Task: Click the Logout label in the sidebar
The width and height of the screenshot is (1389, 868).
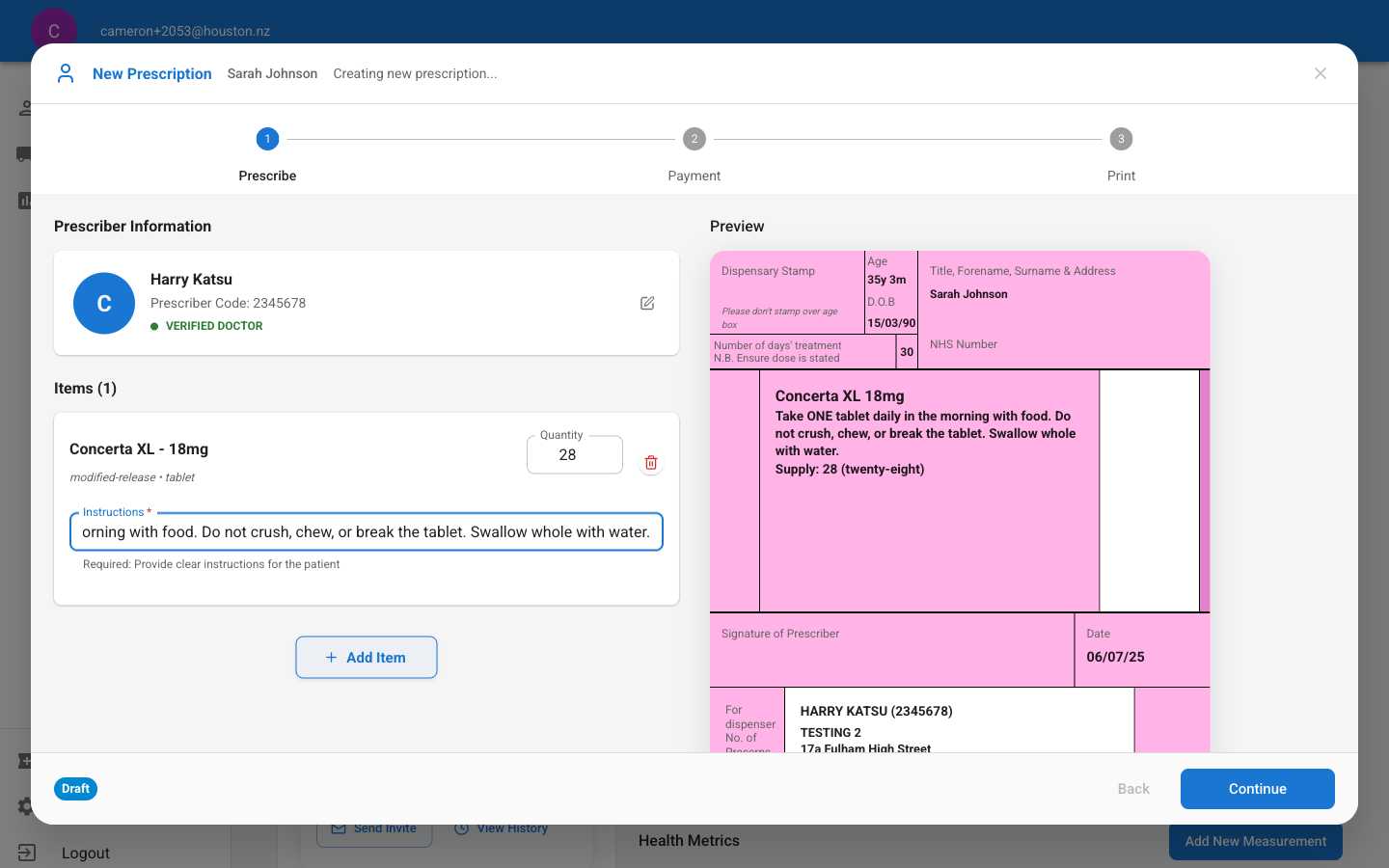Action: click(86, 853)
